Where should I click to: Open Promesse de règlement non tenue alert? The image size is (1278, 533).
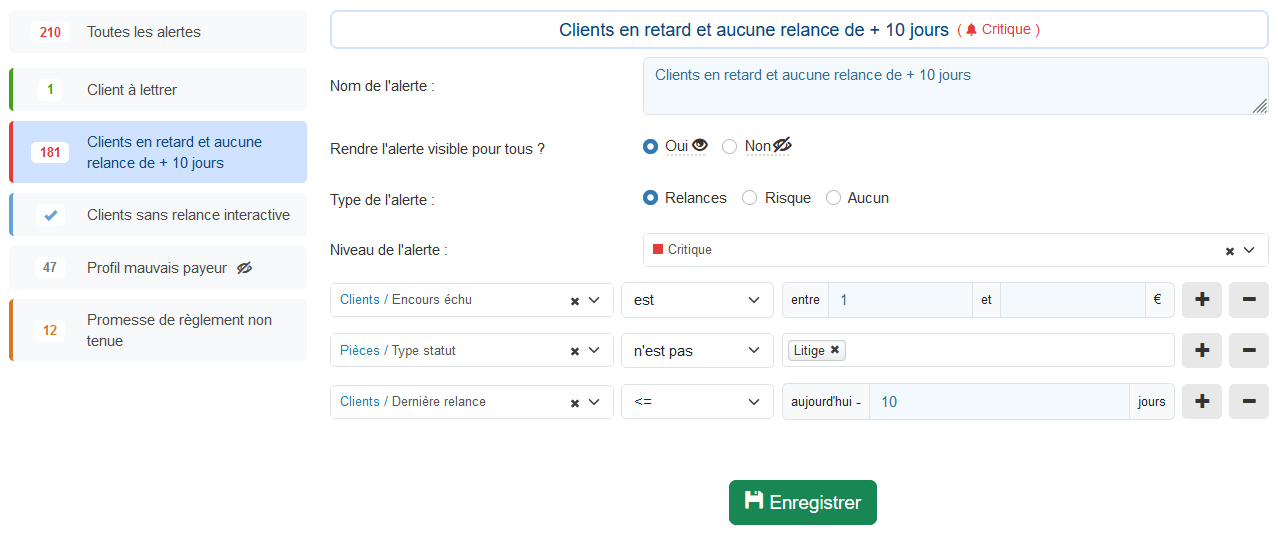(158, 330)
